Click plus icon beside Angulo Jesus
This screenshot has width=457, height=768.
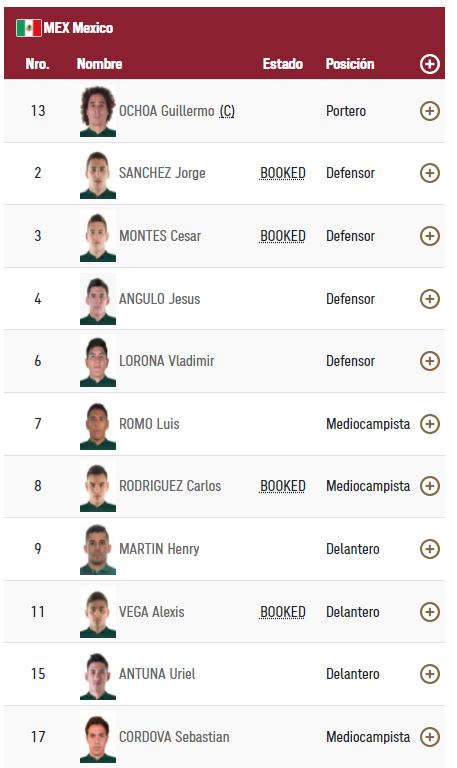(x=430, y=298)
